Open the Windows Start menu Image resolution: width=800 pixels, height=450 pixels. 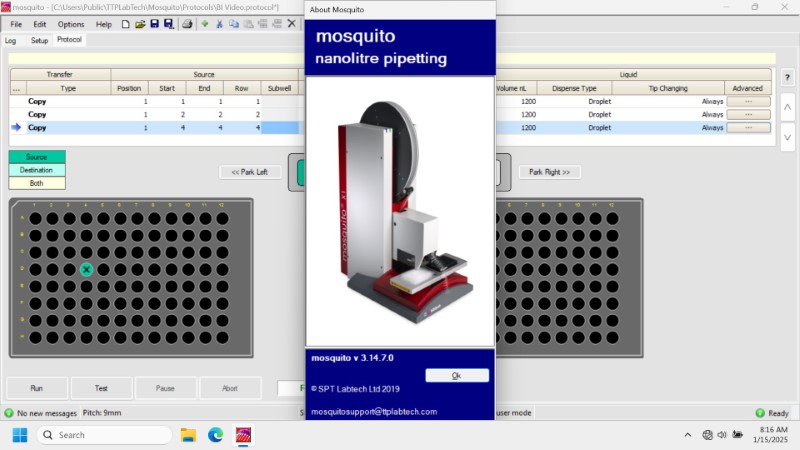click(20, 435)
